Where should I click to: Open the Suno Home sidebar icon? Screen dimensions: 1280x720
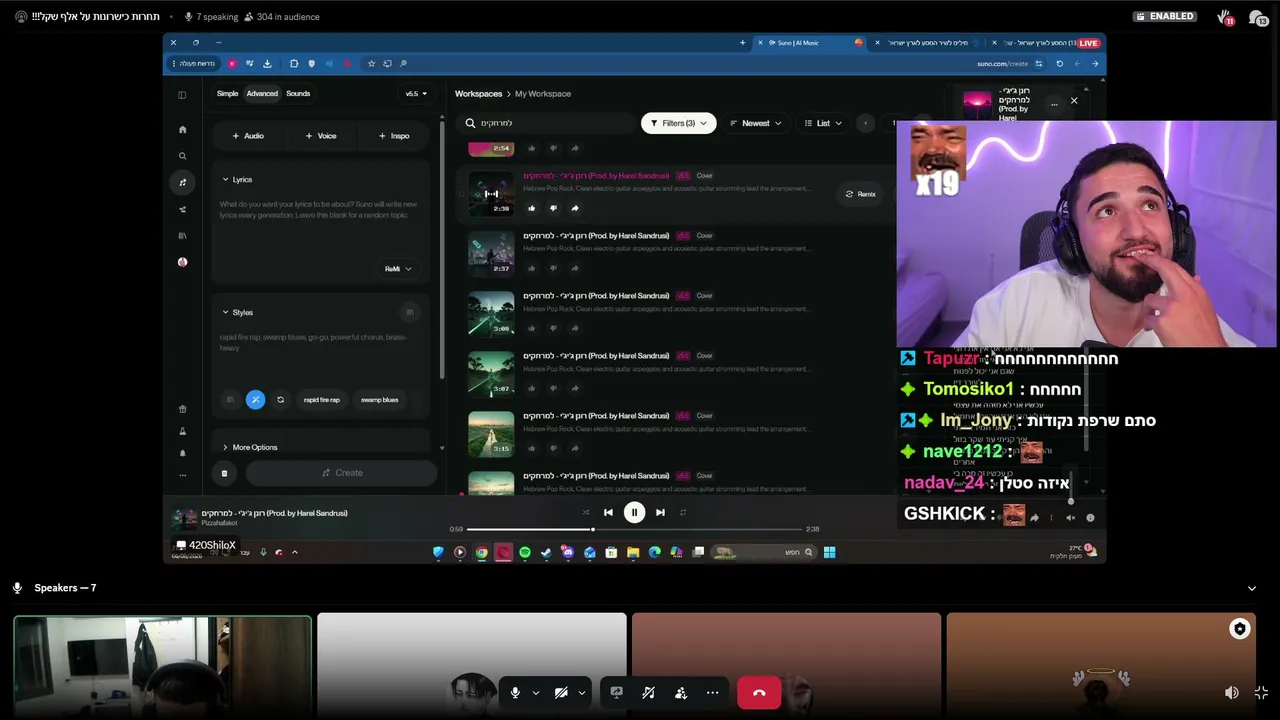point(182,129)
